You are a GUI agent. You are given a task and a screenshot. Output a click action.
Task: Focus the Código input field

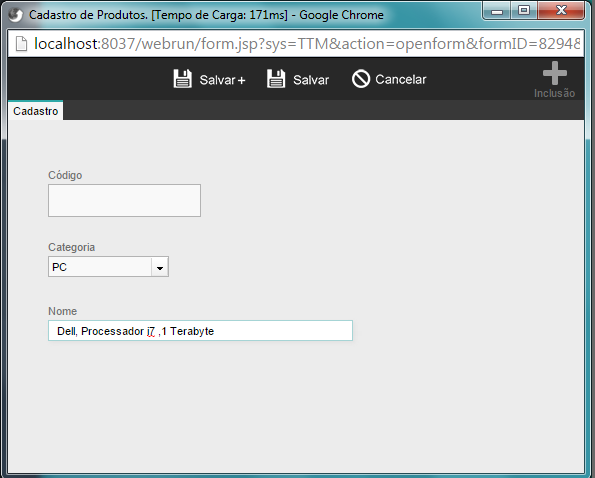click(x=124, y=200)
